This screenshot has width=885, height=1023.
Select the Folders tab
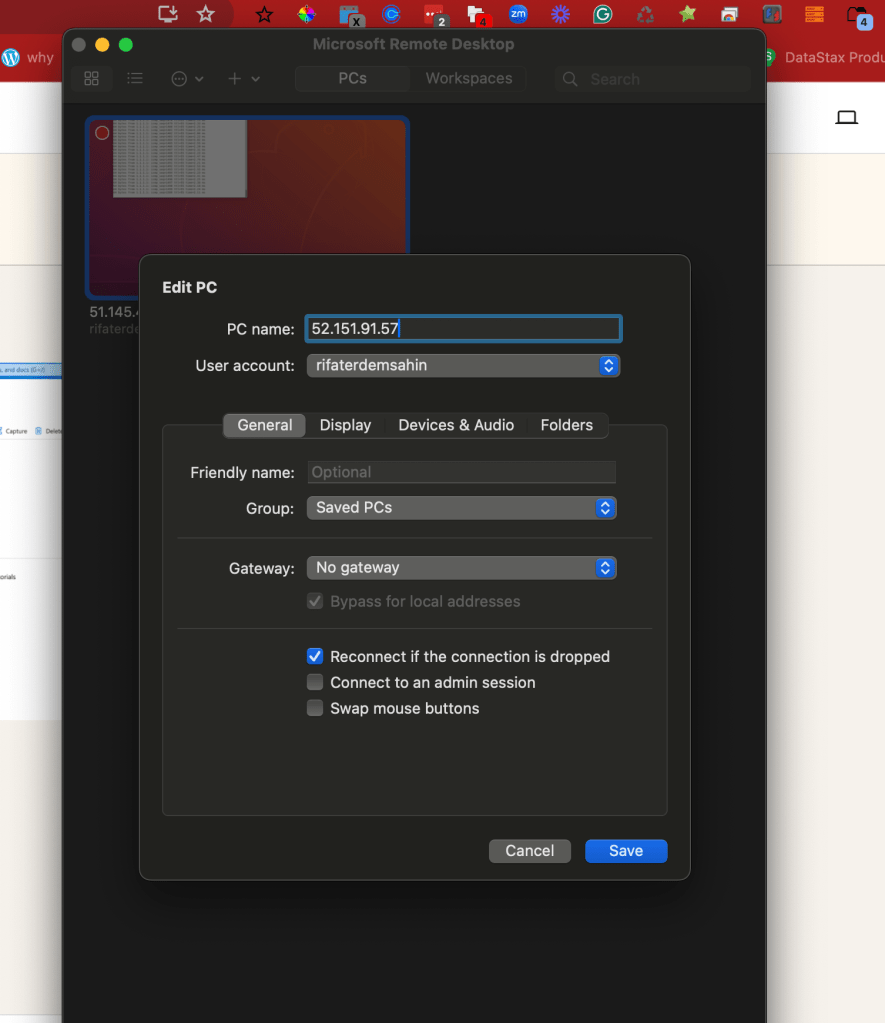pyautogui.click(x=567, y=425)
